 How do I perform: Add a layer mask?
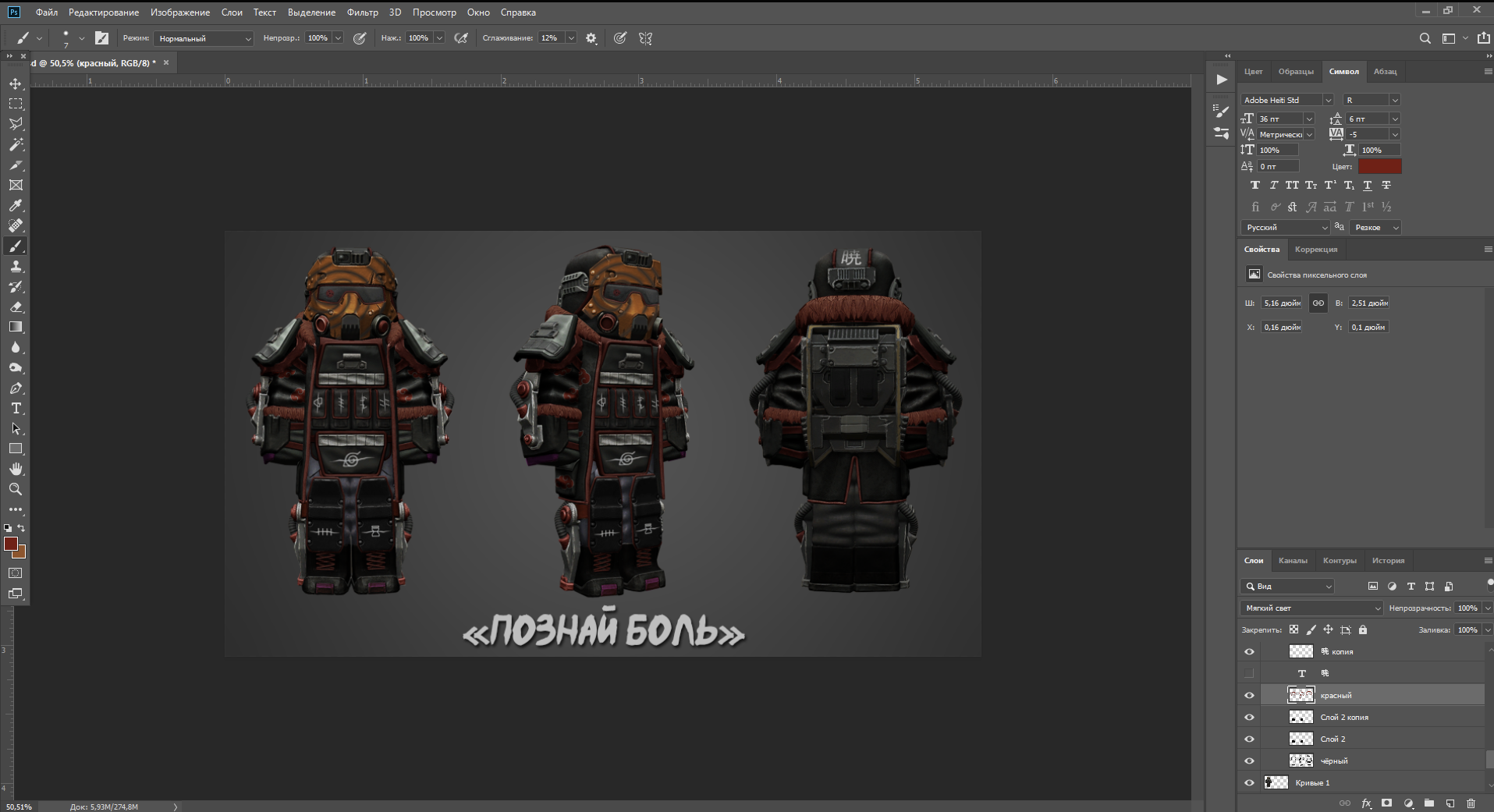click(1386, 803)
